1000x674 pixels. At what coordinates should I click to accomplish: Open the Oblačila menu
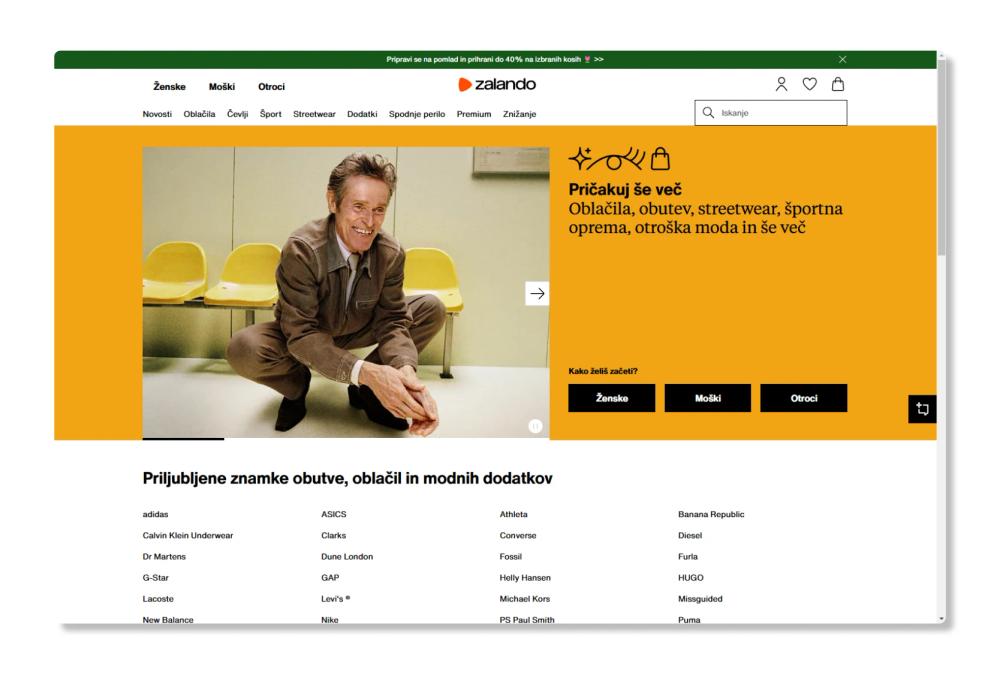click(x=199, y=114)
